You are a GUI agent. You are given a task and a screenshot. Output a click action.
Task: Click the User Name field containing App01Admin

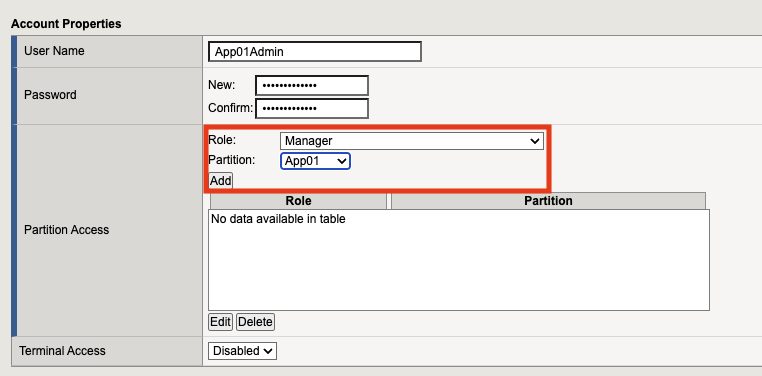(x=315, y=51)
